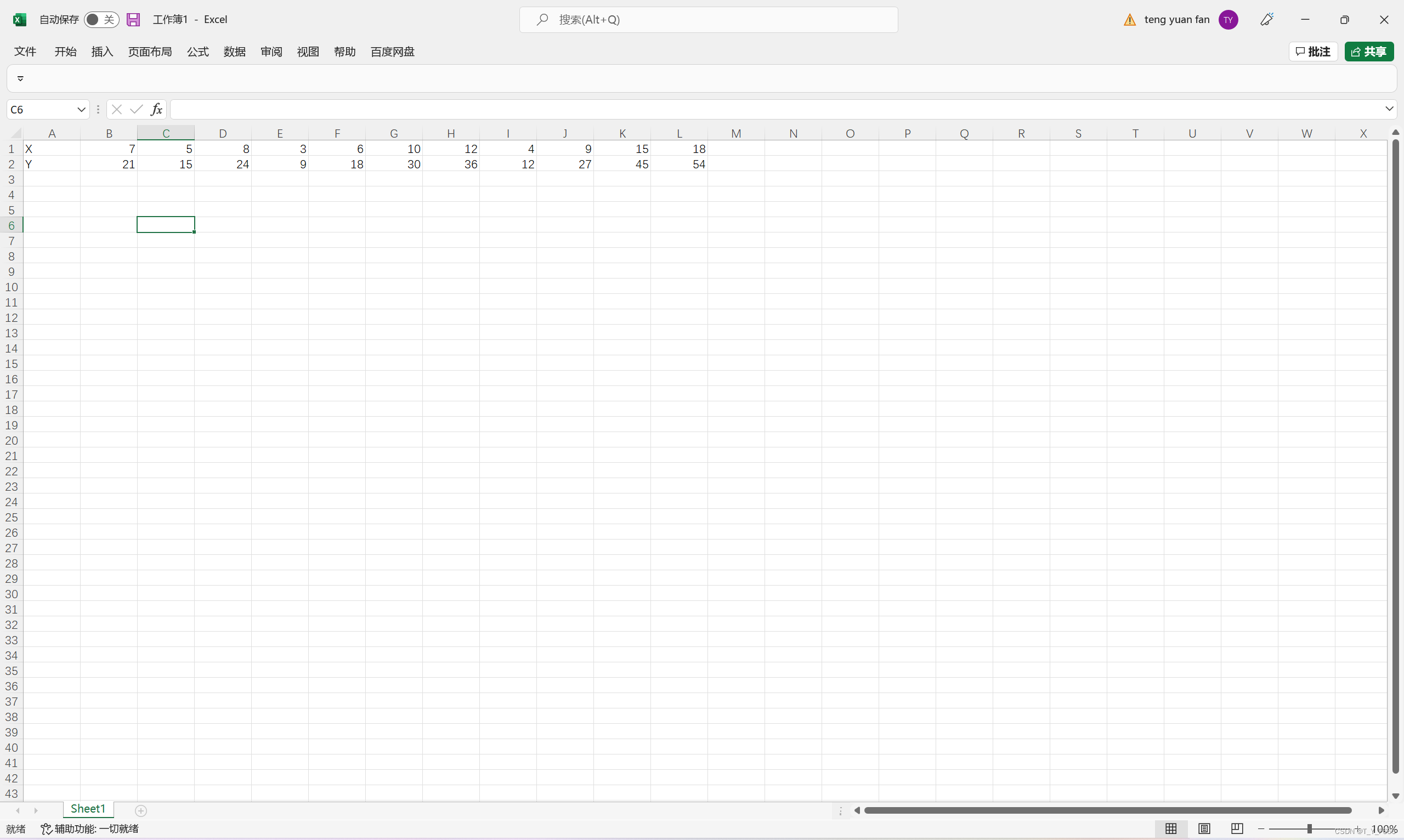Click the accessibility status 辅助功能: 一切就绪
The height and width of the screenshot is (840, 1404).
point(89,828)
